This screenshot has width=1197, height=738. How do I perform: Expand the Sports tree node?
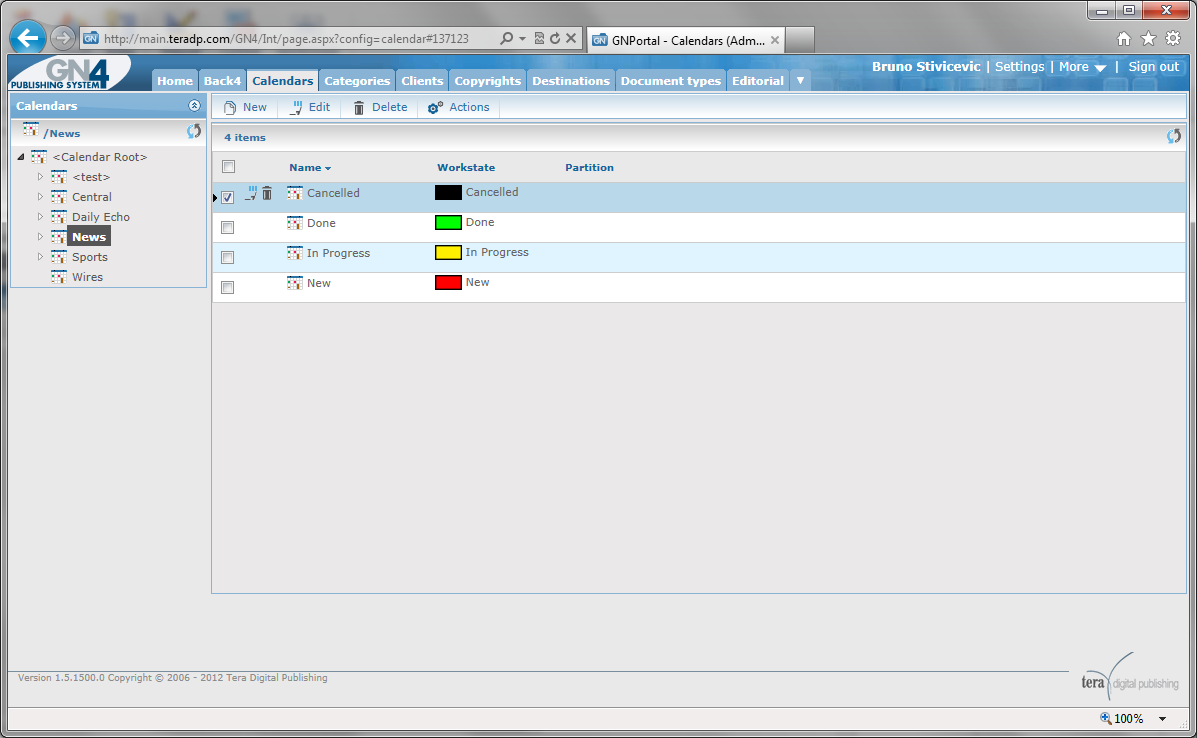coord(40,256)
